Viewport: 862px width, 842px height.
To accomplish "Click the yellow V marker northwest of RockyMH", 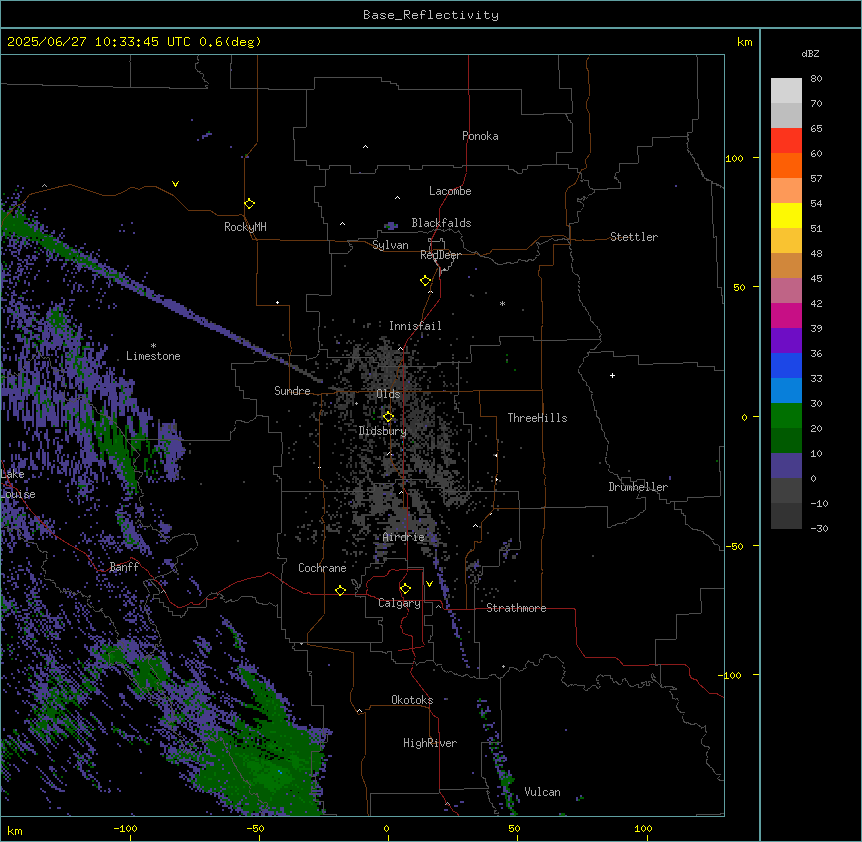I will (x=175, y=184).
